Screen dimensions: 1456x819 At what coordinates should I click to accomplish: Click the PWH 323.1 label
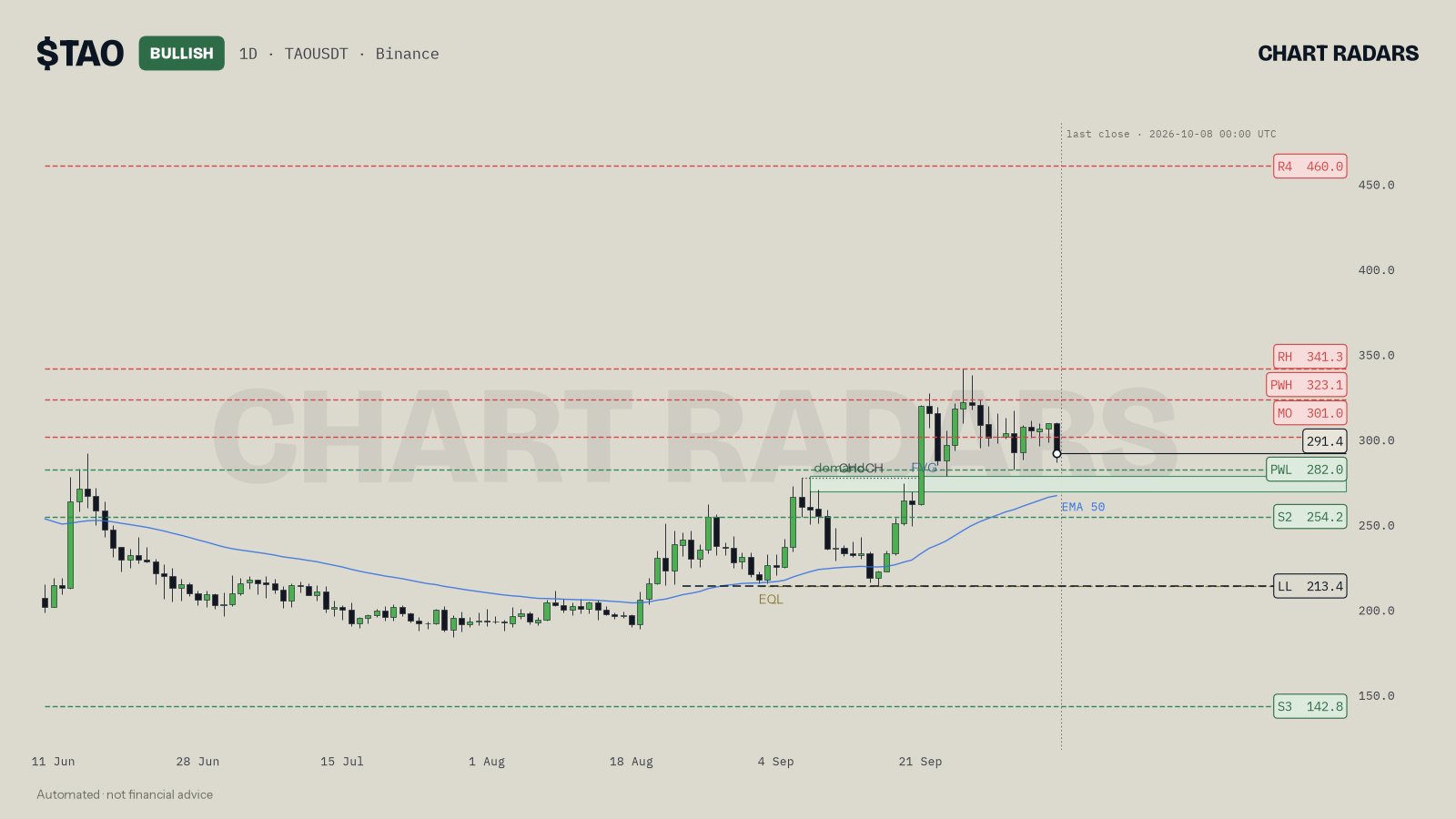tap(1306, 385)
